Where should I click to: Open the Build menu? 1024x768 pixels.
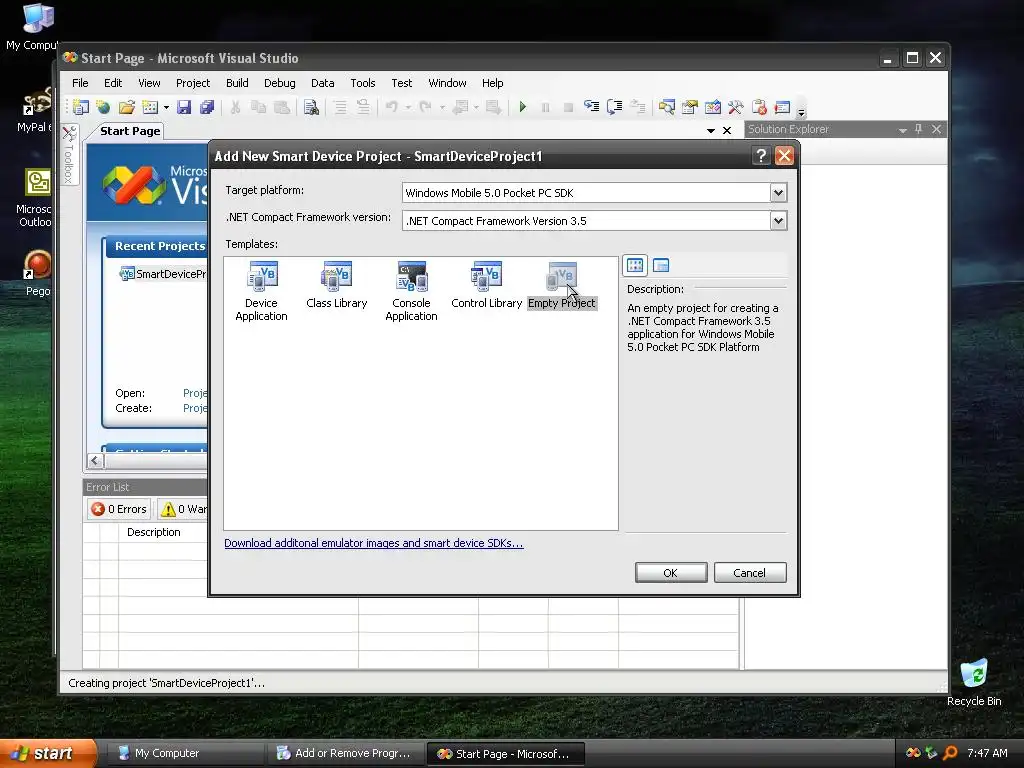pos(237,83)
